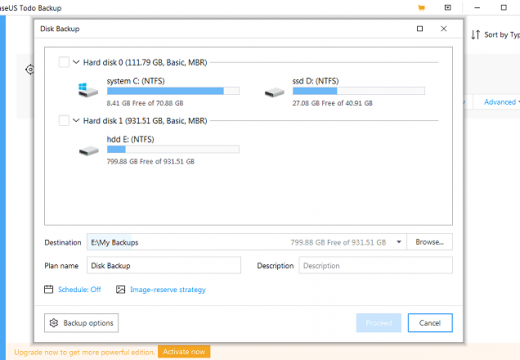Close the Disk Backup dialog
The height and width of the screenshot is (360, 520).
tap(444, 29)
